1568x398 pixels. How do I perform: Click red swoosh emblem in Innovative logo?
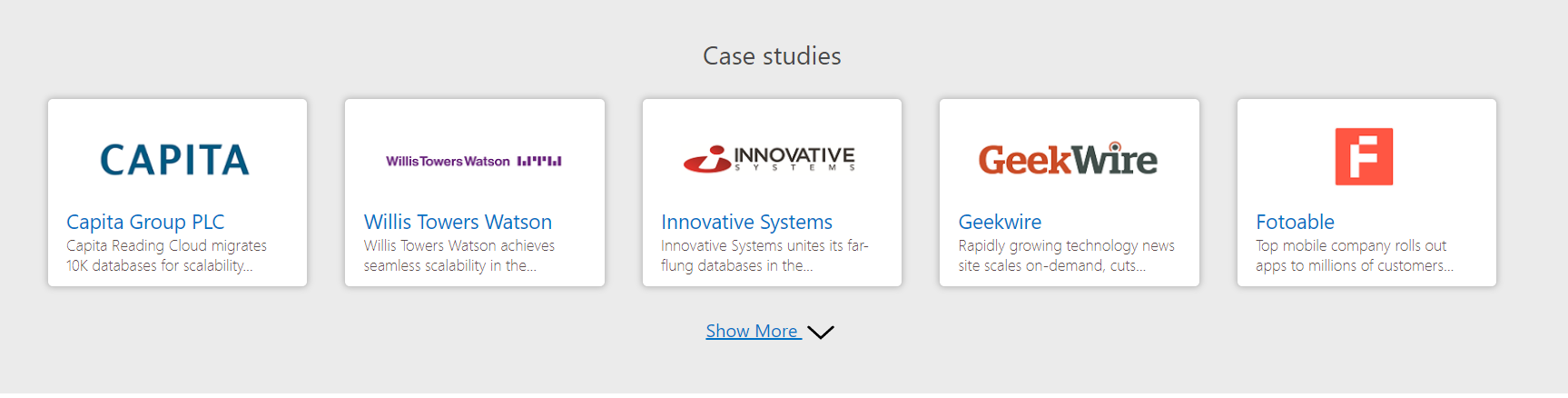[x=707, y=160]
